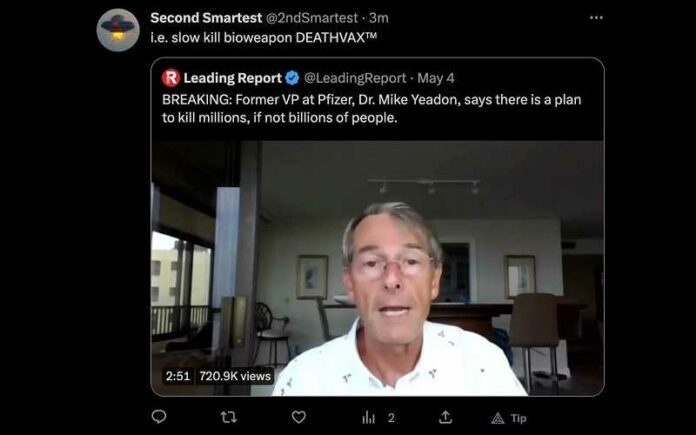Repost this tweet using the retweet icon

pyautogui.click(x=228, y=417)
